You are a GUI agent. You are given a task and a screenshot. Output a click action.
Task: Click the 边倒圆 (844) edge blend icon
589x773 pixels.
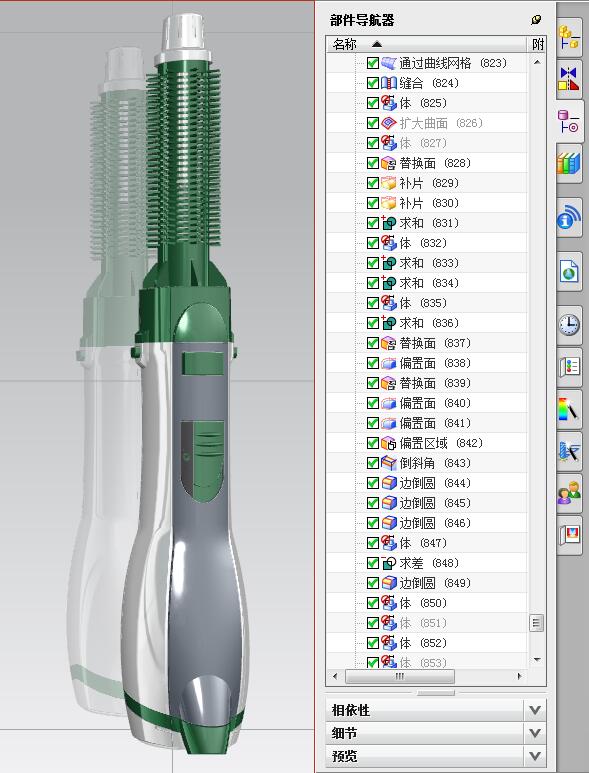pos(389,483)
